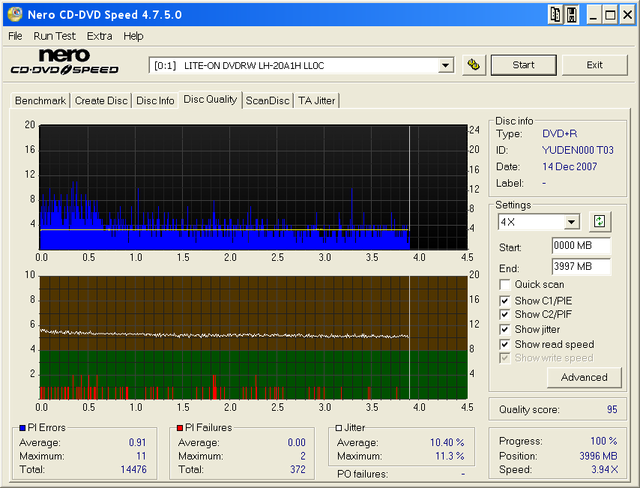Switch to the Disc Info tab
Viewport: 640px width, 488px height.
(155, 101)
